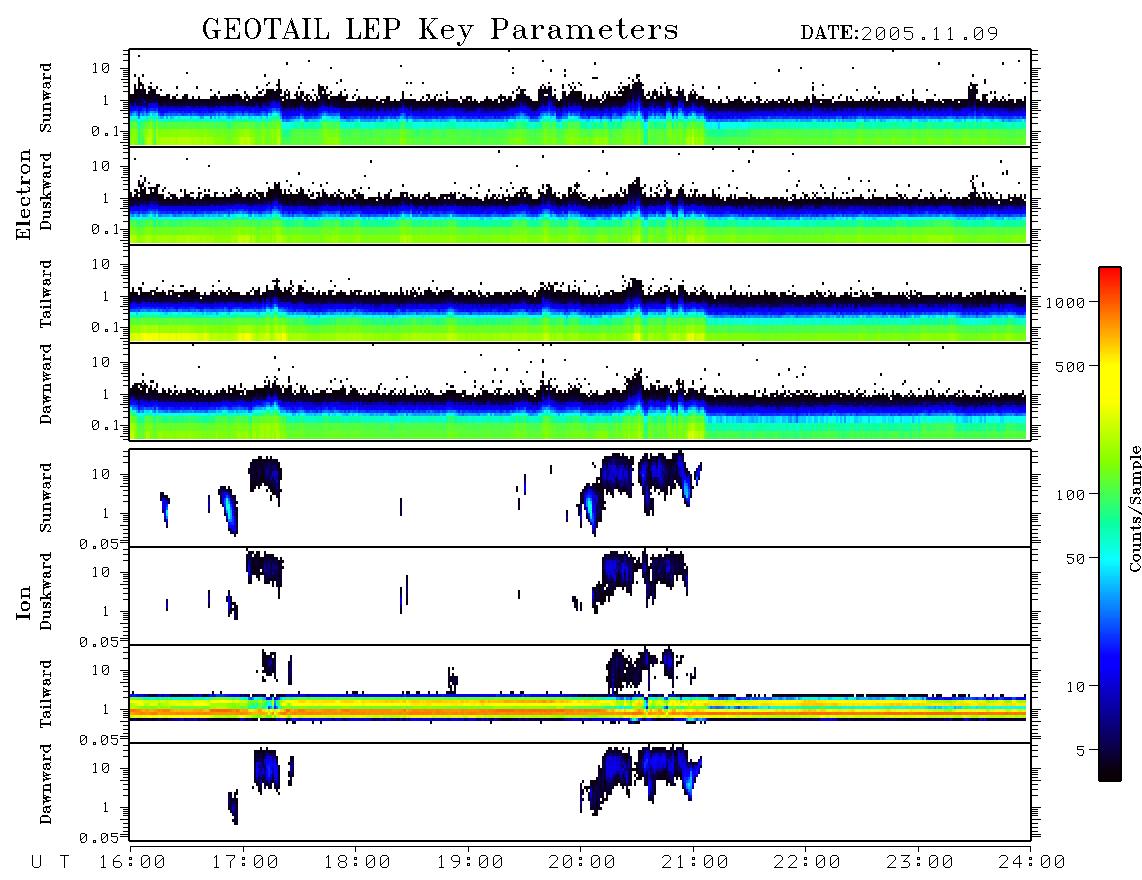The width and height of the screenshot is (1142, 880).
Task: Select the "18:00" time tick label
Action: click(x=357, y=863)
